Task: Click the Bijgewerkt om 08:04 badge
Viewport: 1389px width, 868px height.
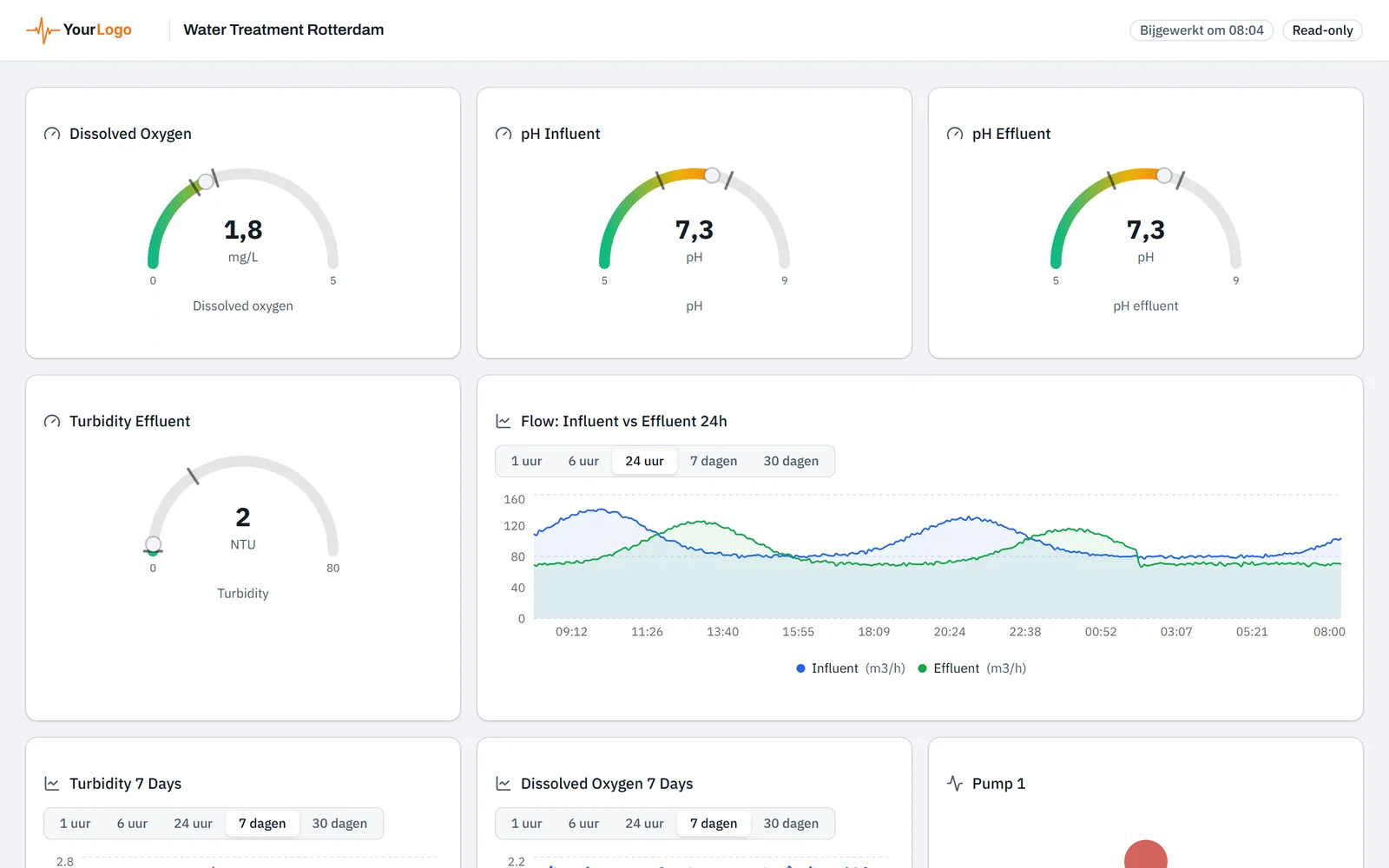Action: pos(1201,30)
